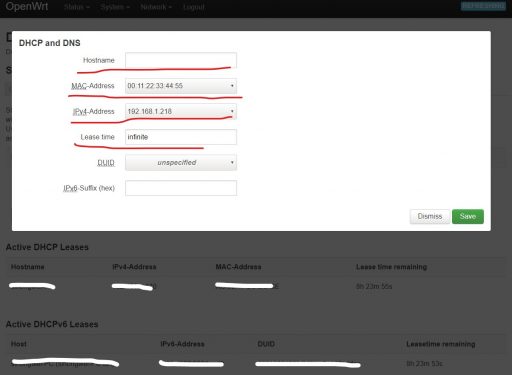
Task: Open the DUID dropdown set to unspecified
Action: click(181, 163)
